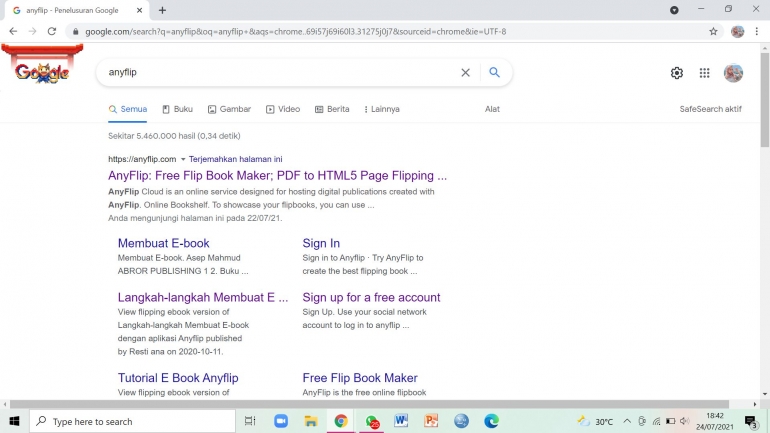Go back using the browser back arrow
Image resolution: width=770 pixels, height=433 pixels.
point(13,31)
